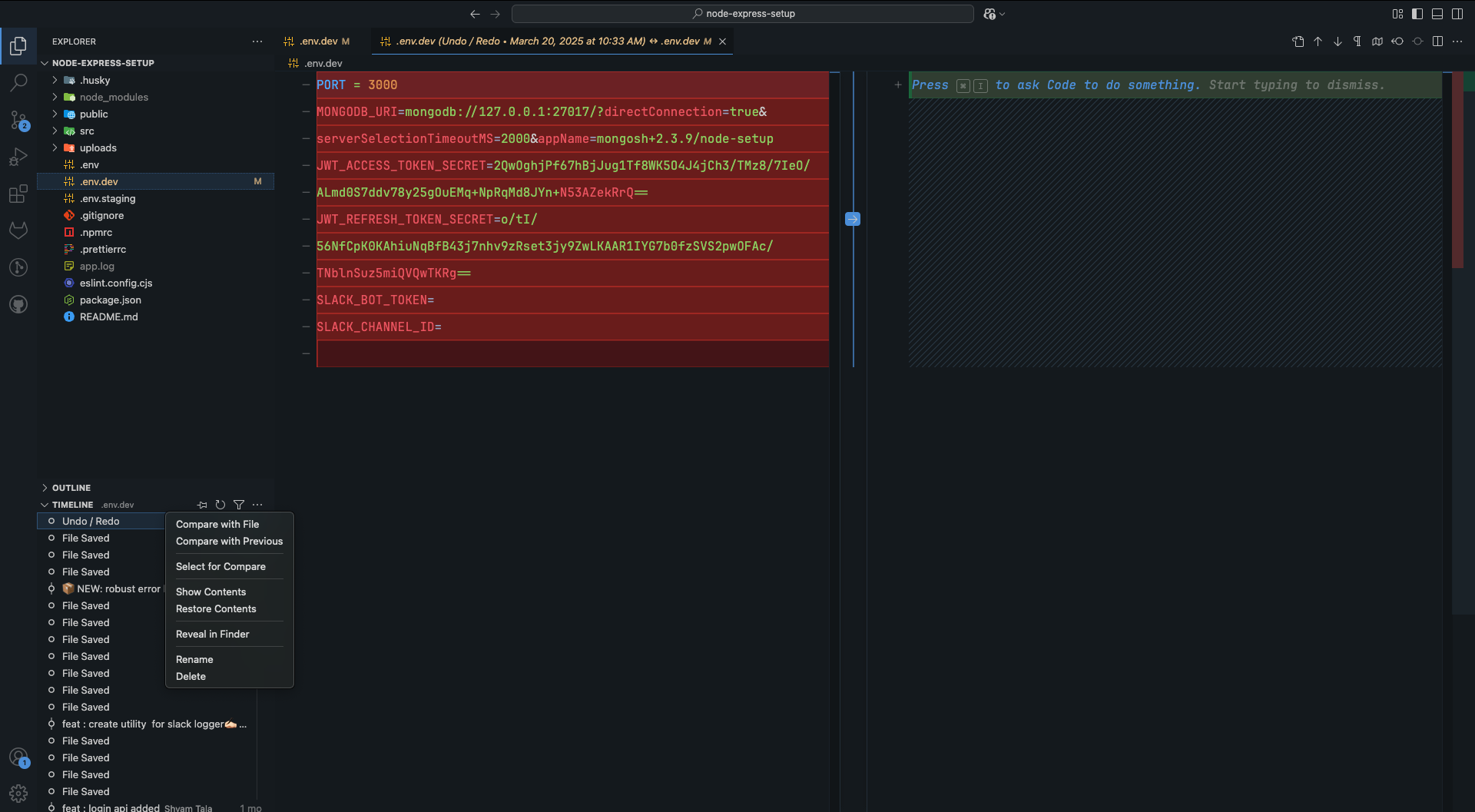Viewport: 1475px width, 812px height.
Task: Choose Compare with Previous
Action: pos(229,541)
